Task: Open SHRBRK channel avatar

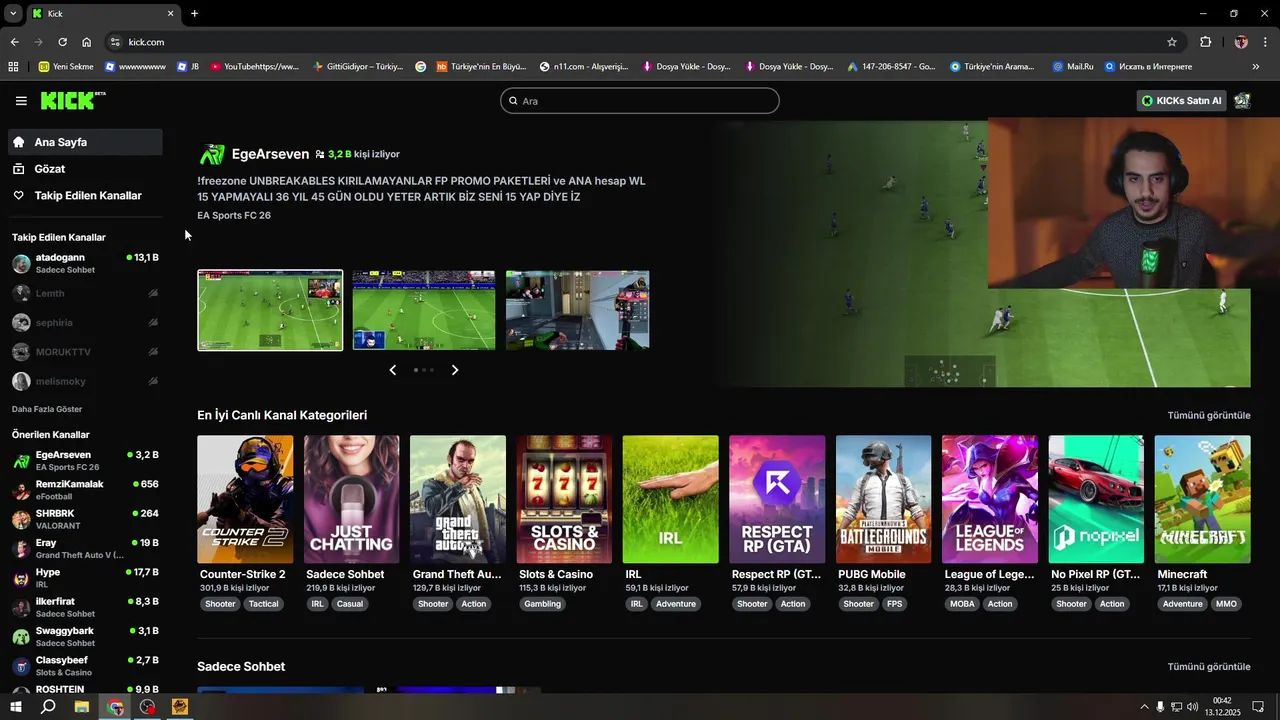Action: [21, 519]
